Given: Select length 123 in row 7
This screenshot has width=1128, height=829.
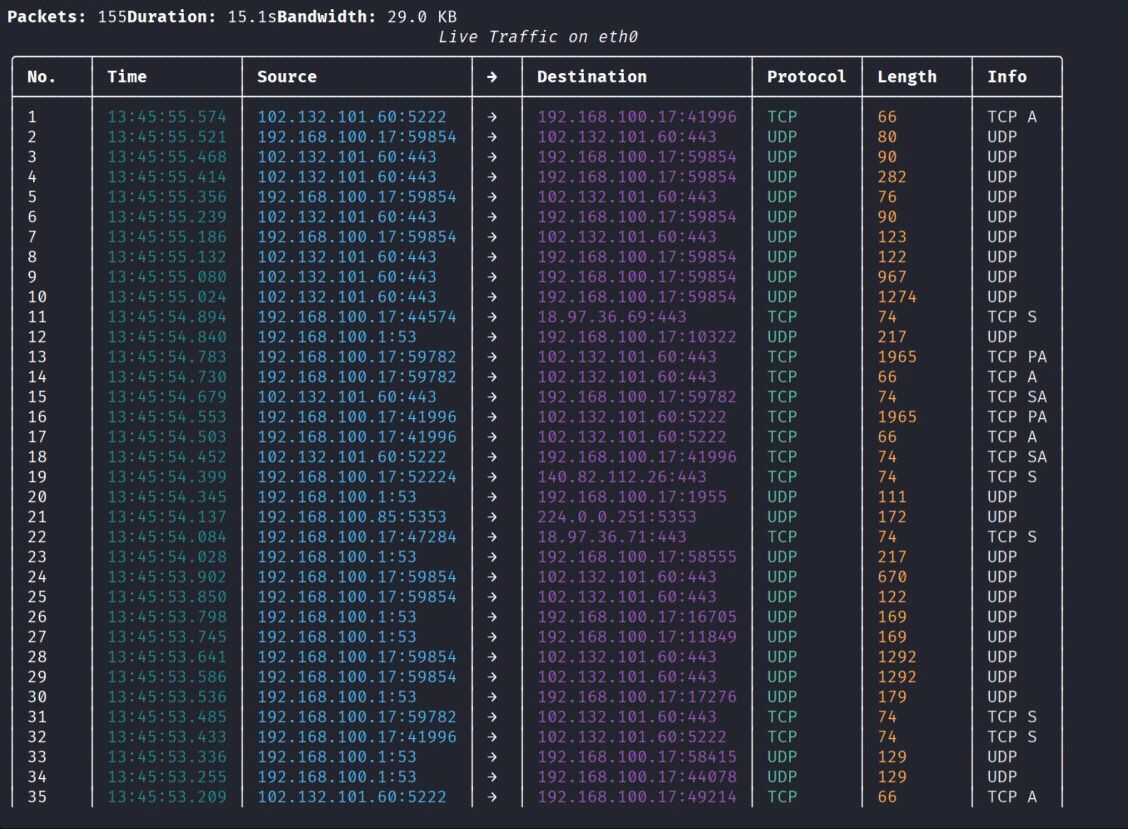Looking at the screenshot, I should coord(892,237).
